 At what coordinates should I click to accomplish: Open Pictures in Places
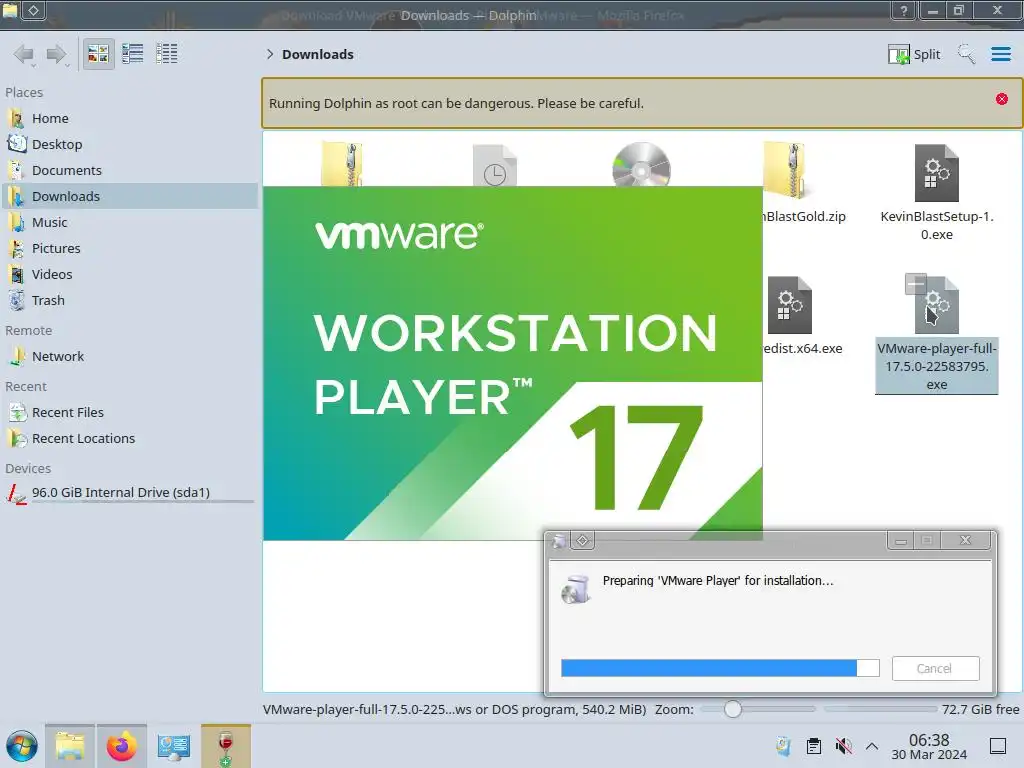pos(131,248)
